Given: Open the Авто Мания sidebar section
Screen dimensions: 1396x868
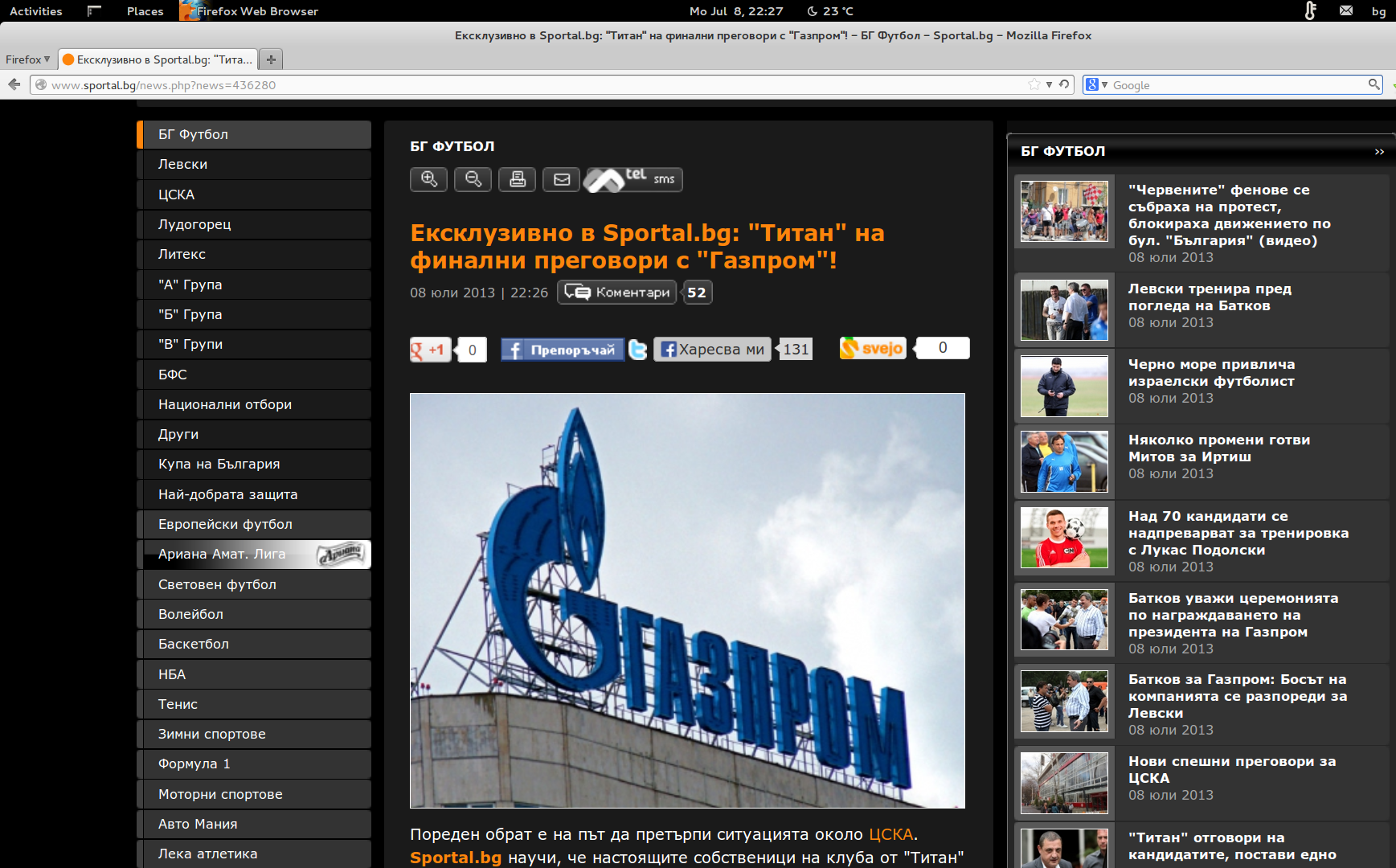Looking at the screenshot, I should pyautogui.click(x=254, y=824).
